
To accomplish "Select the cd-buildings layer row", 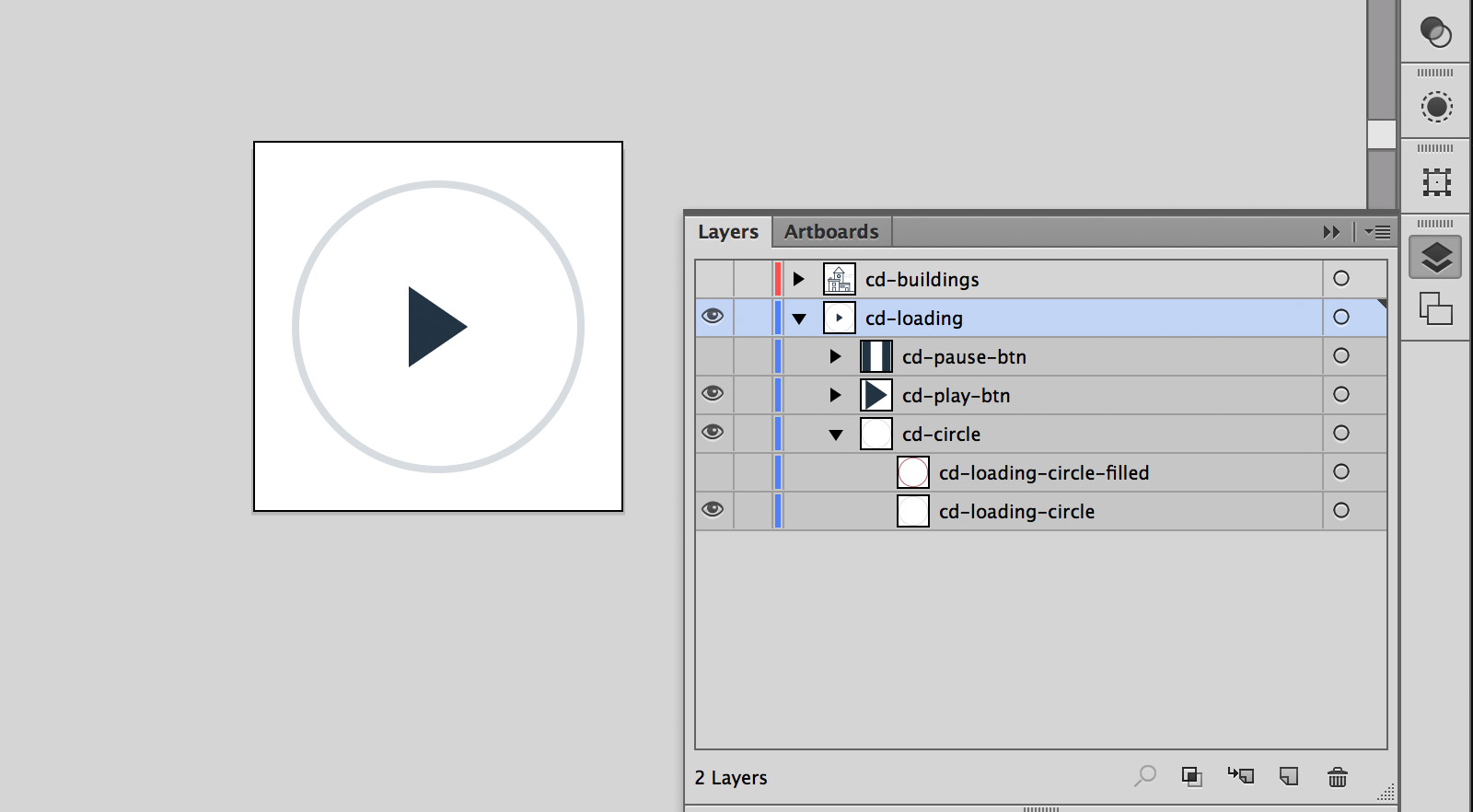I will click(1040, 279).
